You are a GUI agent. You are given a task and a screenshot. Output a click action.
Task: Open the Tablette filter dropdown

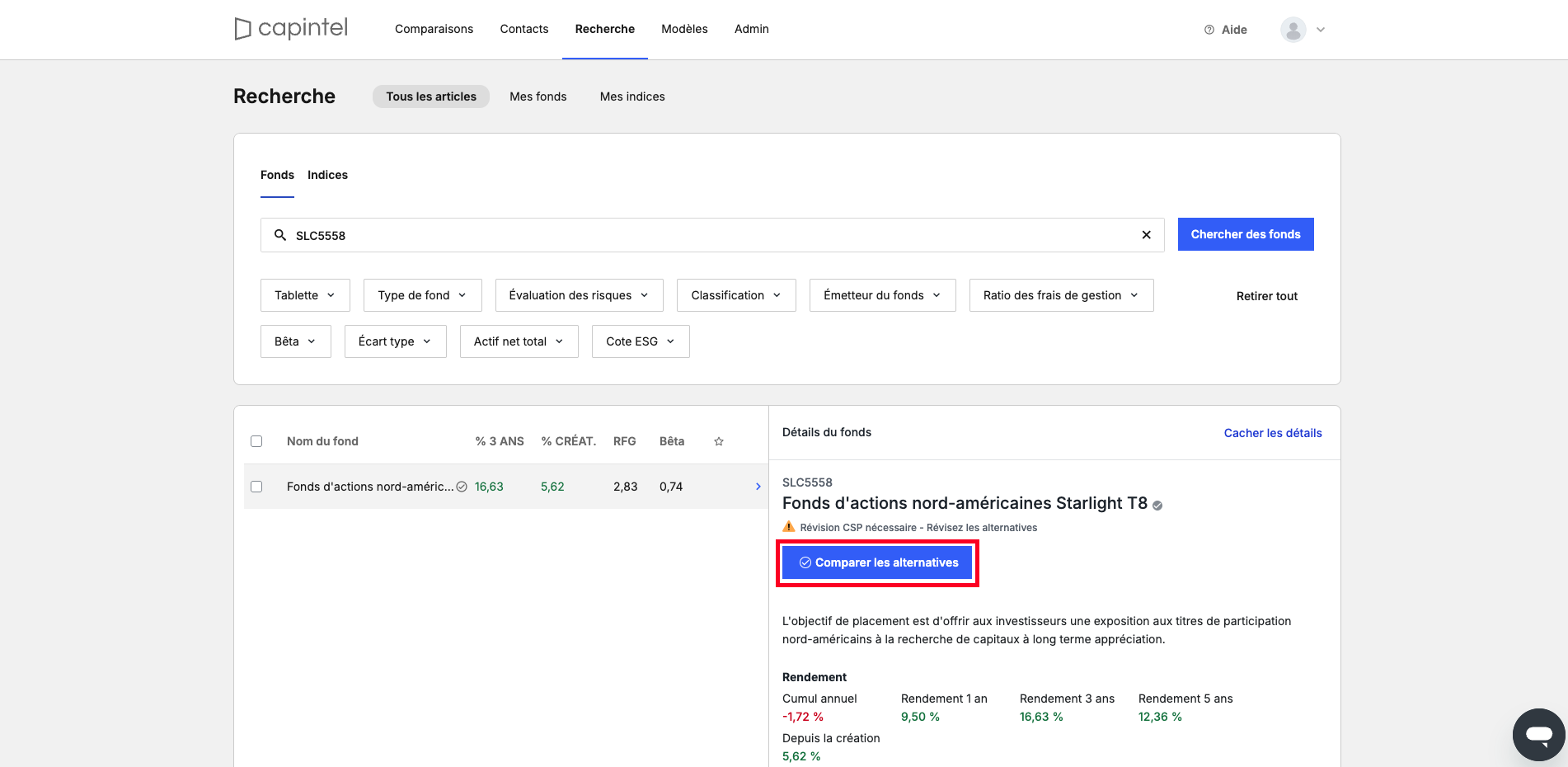pos(305,295)
